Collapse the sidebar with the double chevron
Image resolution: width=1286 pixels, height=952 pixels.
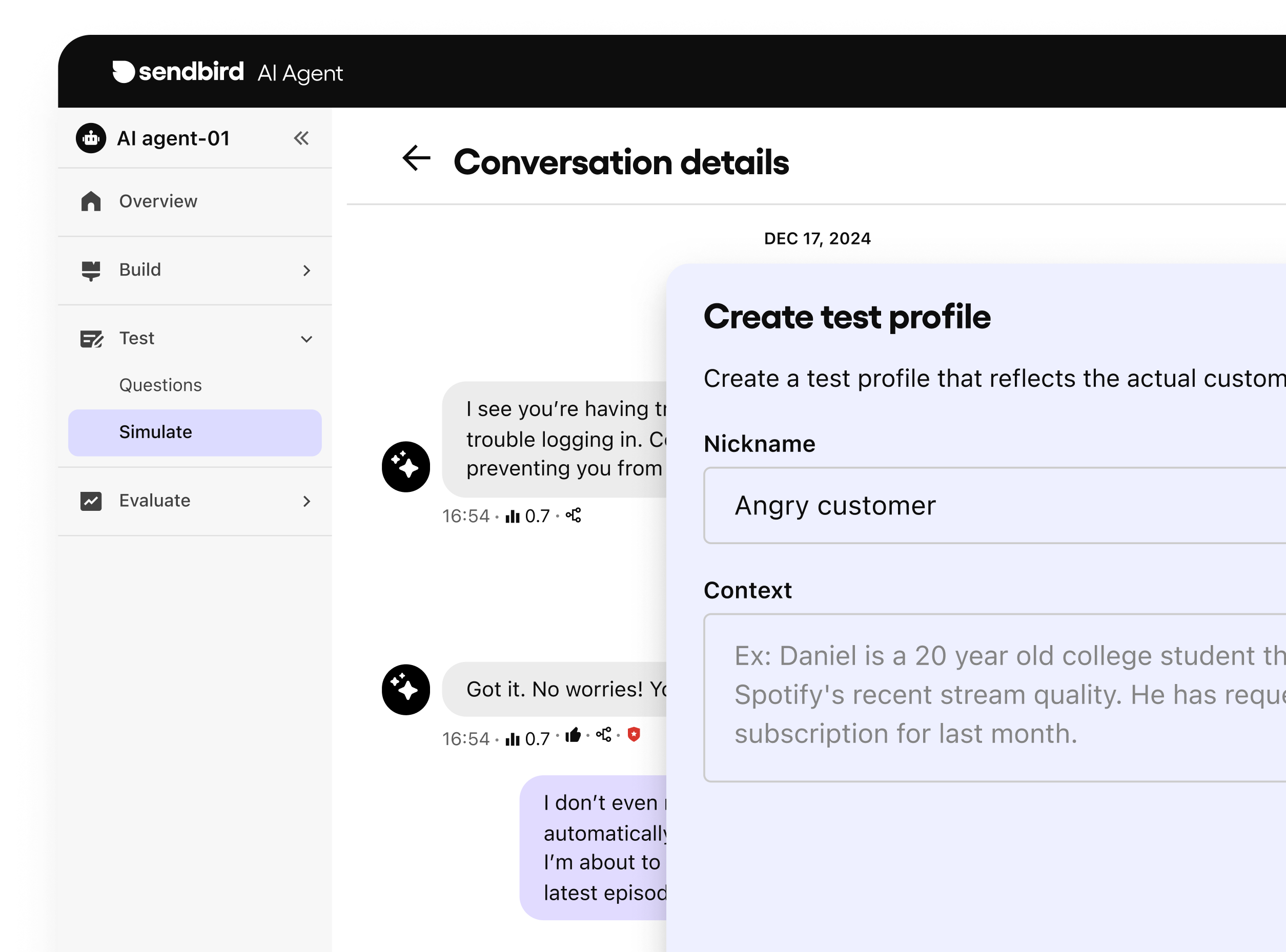coord(301,138)
